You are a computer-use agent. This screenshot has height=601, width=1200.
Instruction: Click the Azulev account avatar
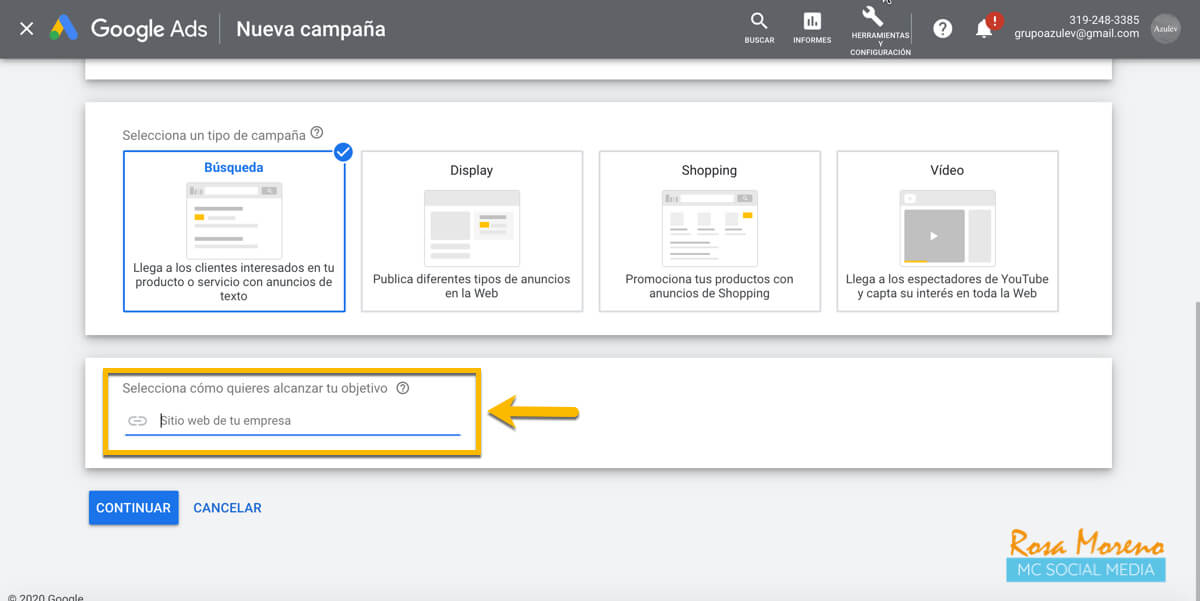coord(1165,28)
